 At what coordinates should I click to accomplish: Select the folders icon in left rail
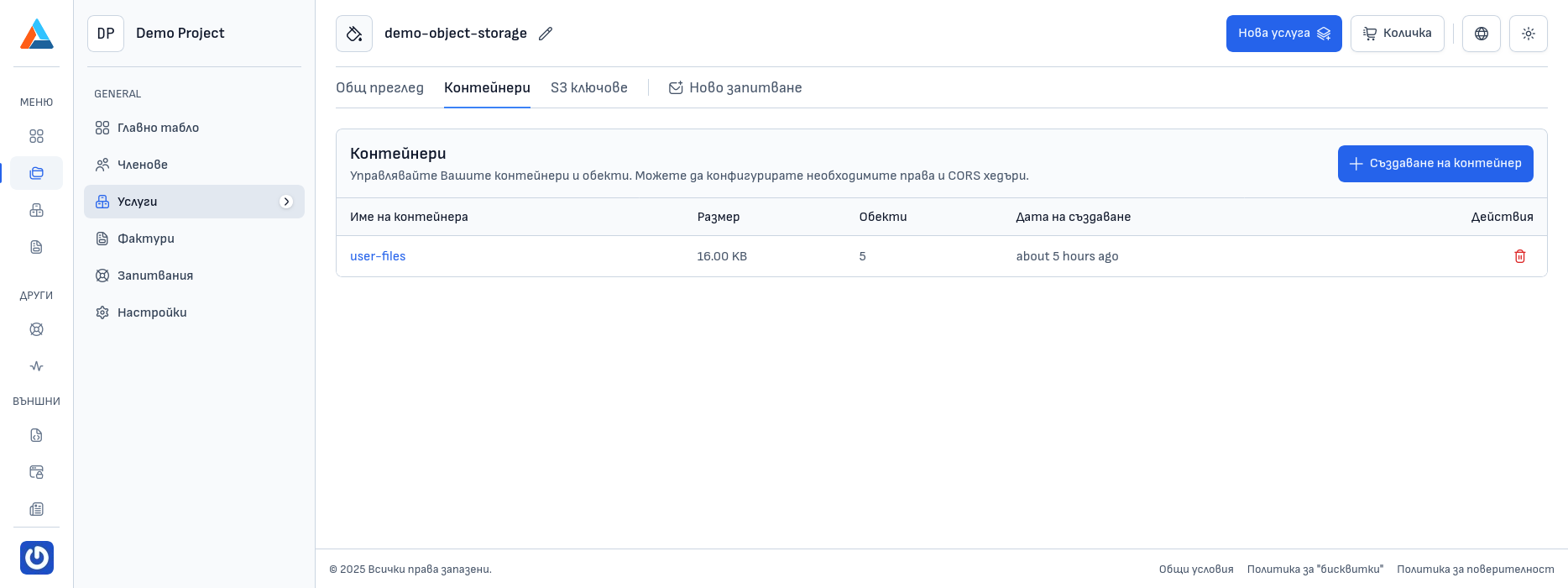36,173
